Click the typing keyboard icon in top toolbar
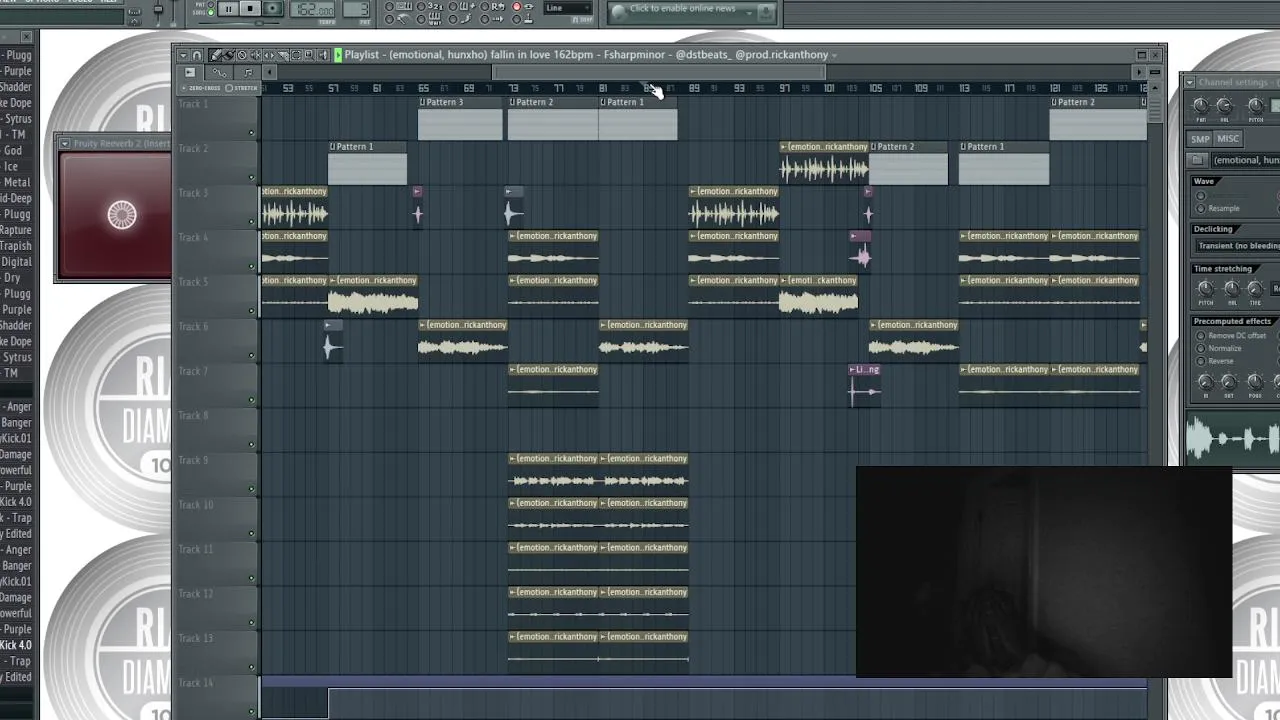This screenshot has height=720, width=1280. [x=402, y=7]
